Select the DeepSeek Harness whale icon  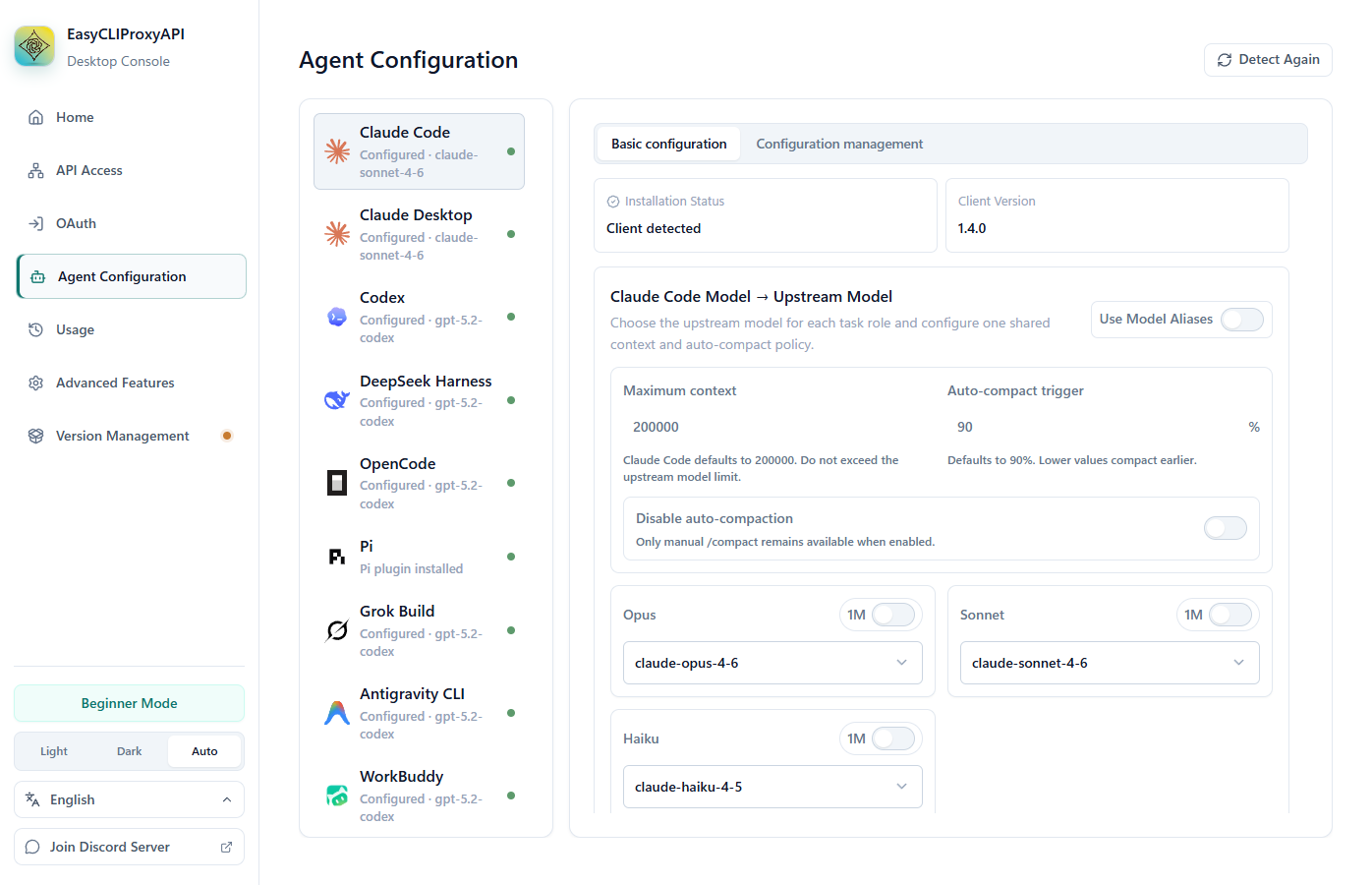[x=337, y=400]
